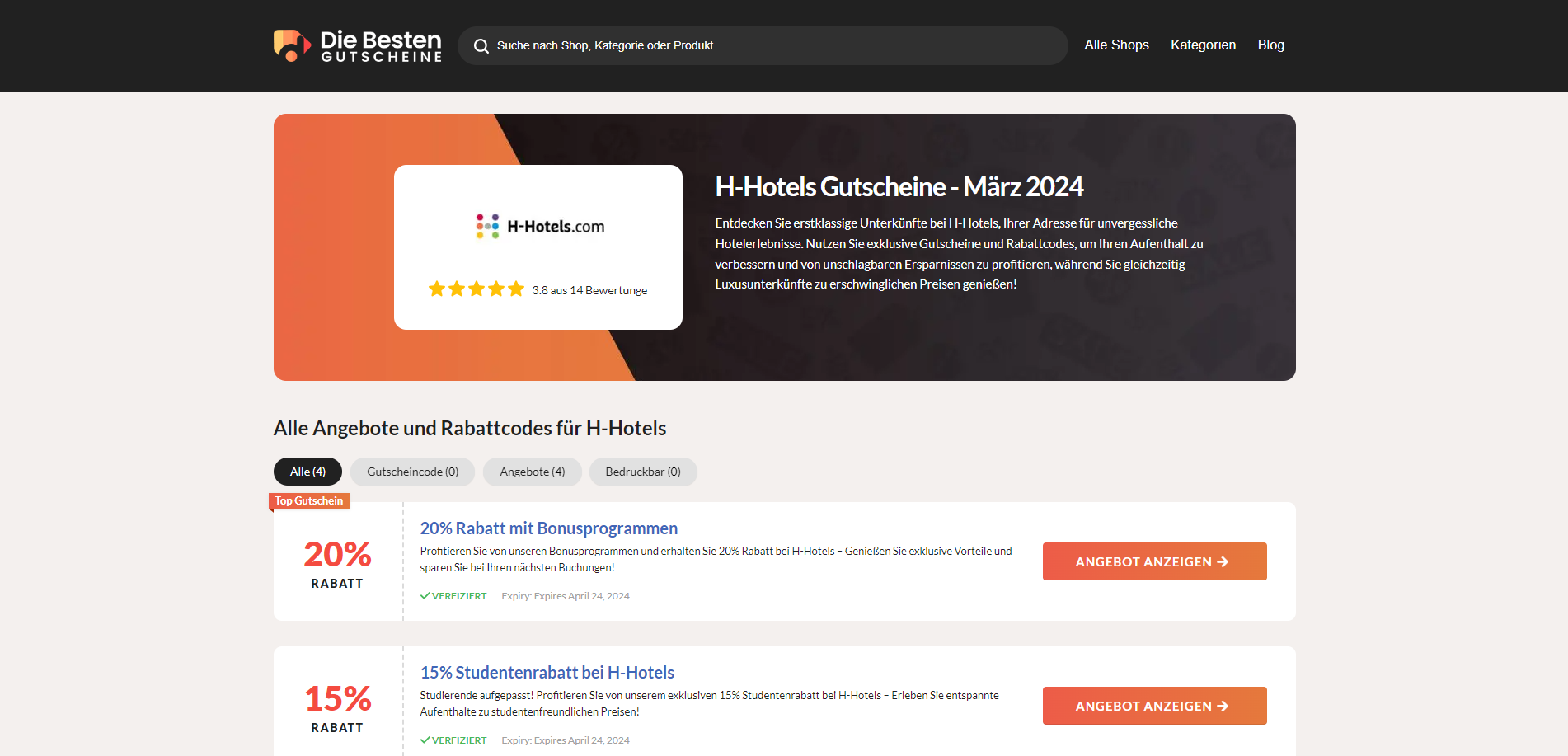Click the search magnifier icon
This screenshot has height=756, width=1568.
[x=481, y=46]
